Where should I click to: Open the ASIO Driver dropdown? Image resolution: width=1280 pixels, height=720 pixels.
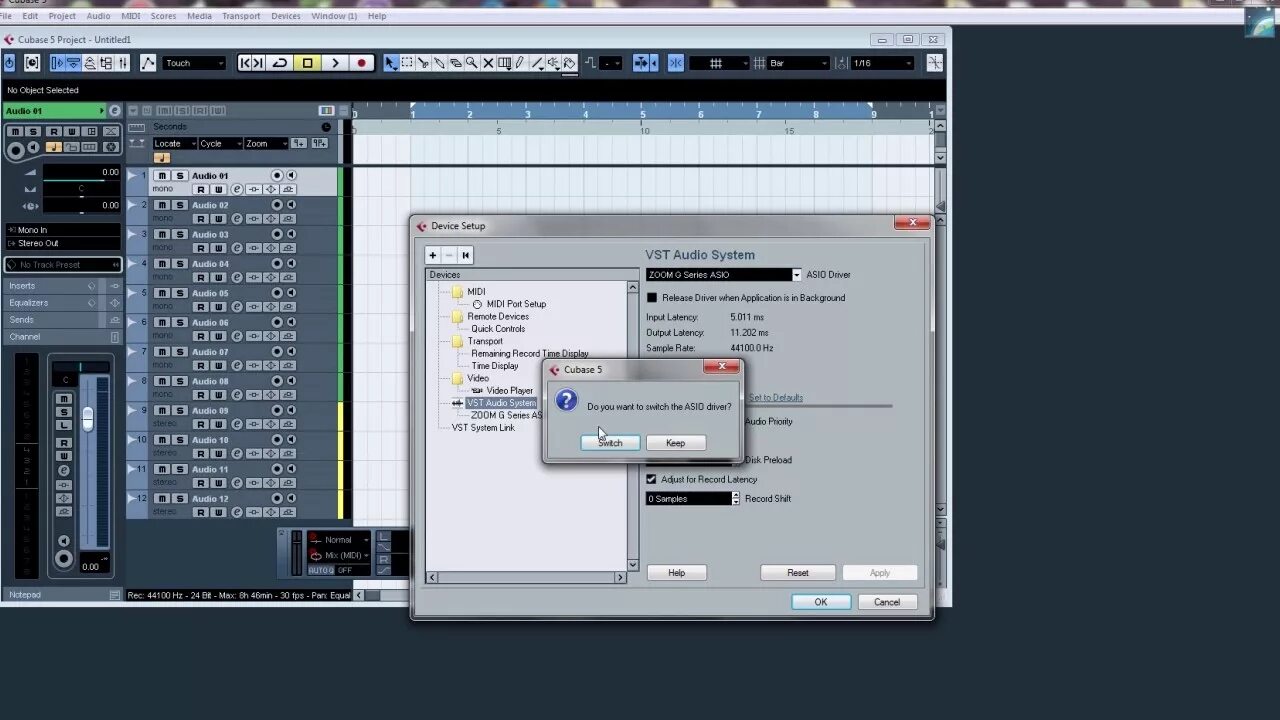pos(797,275)
